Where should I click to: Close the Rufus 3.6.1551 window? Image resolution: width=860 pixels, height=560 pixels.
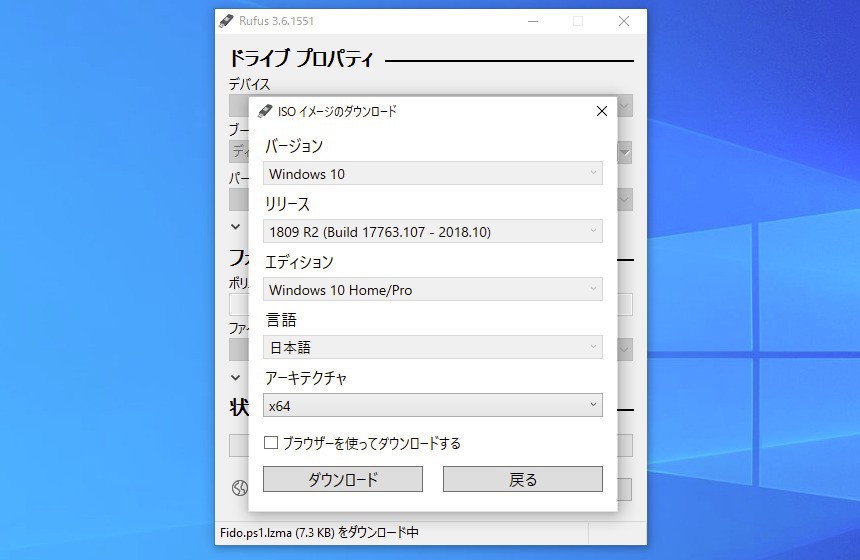click(624, 21)
